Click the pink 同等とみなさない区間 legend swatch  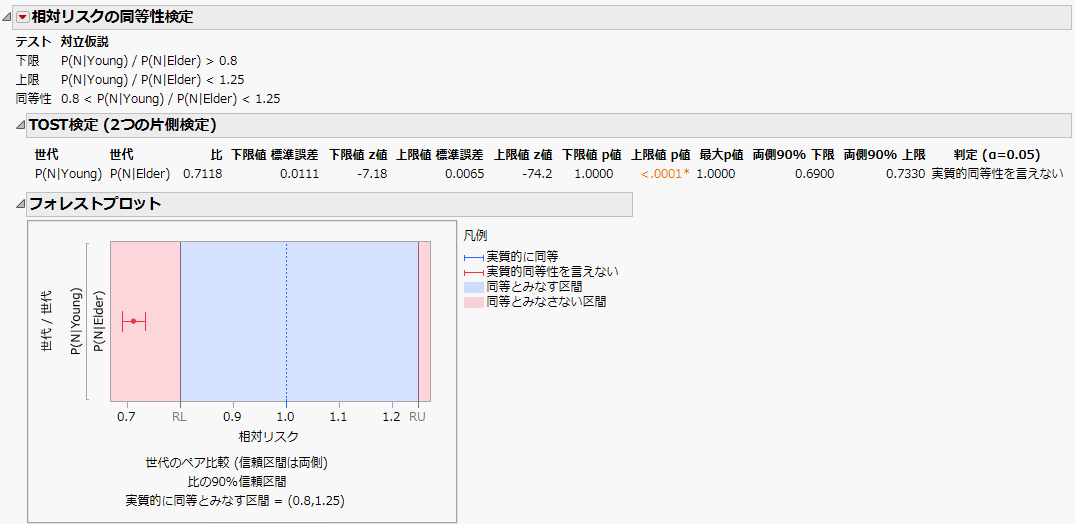point(474,302)
